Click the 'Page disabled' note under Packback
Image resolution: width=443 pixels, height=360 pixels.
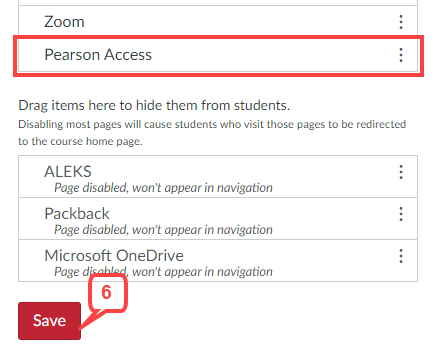[163, 230]
